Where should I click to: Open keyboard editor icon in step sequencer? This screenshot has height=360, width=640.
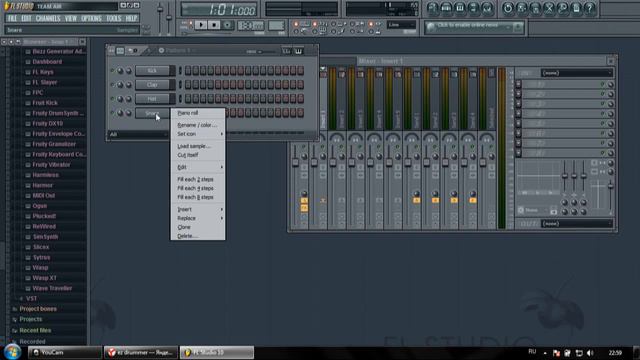(298, 51)
